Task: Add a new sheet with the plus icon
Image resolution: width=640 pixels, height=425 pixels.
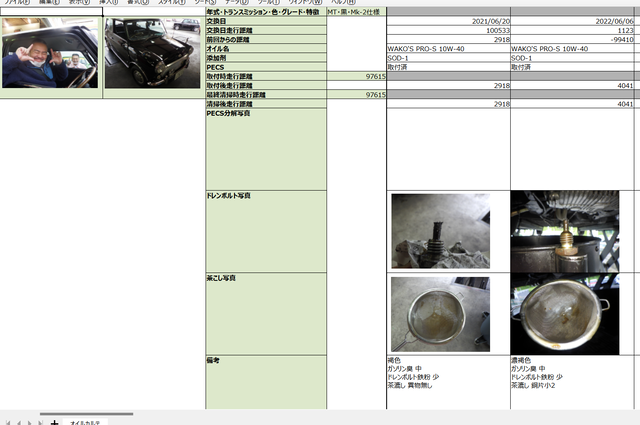Action: [x=54, y=423]
